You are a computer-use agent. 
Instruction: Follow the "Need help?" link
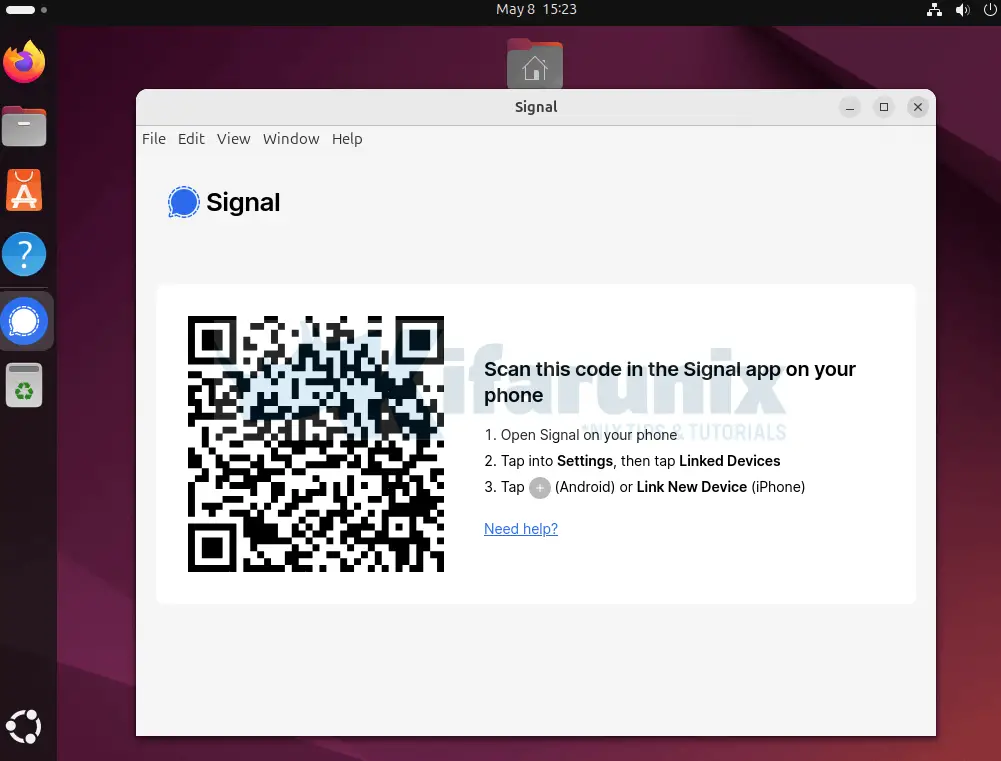pos(520,529)
